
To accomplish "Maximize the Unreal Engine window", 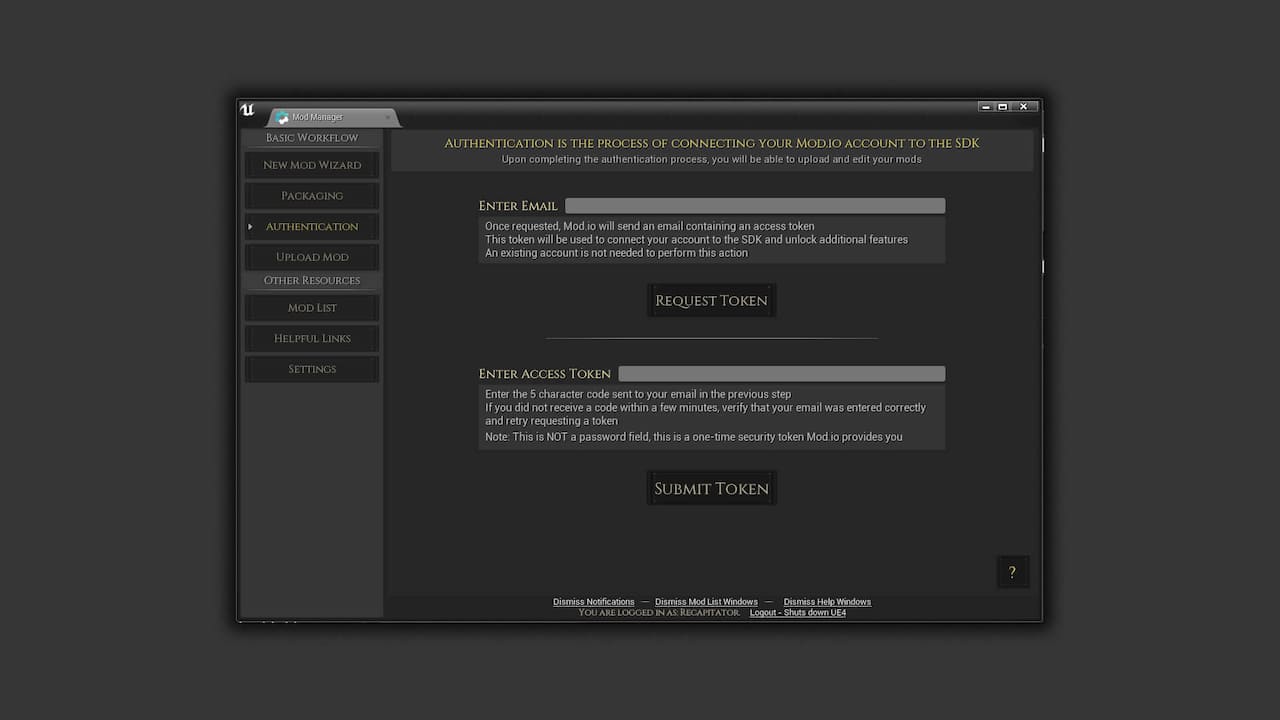I will tap(1003, 106).
